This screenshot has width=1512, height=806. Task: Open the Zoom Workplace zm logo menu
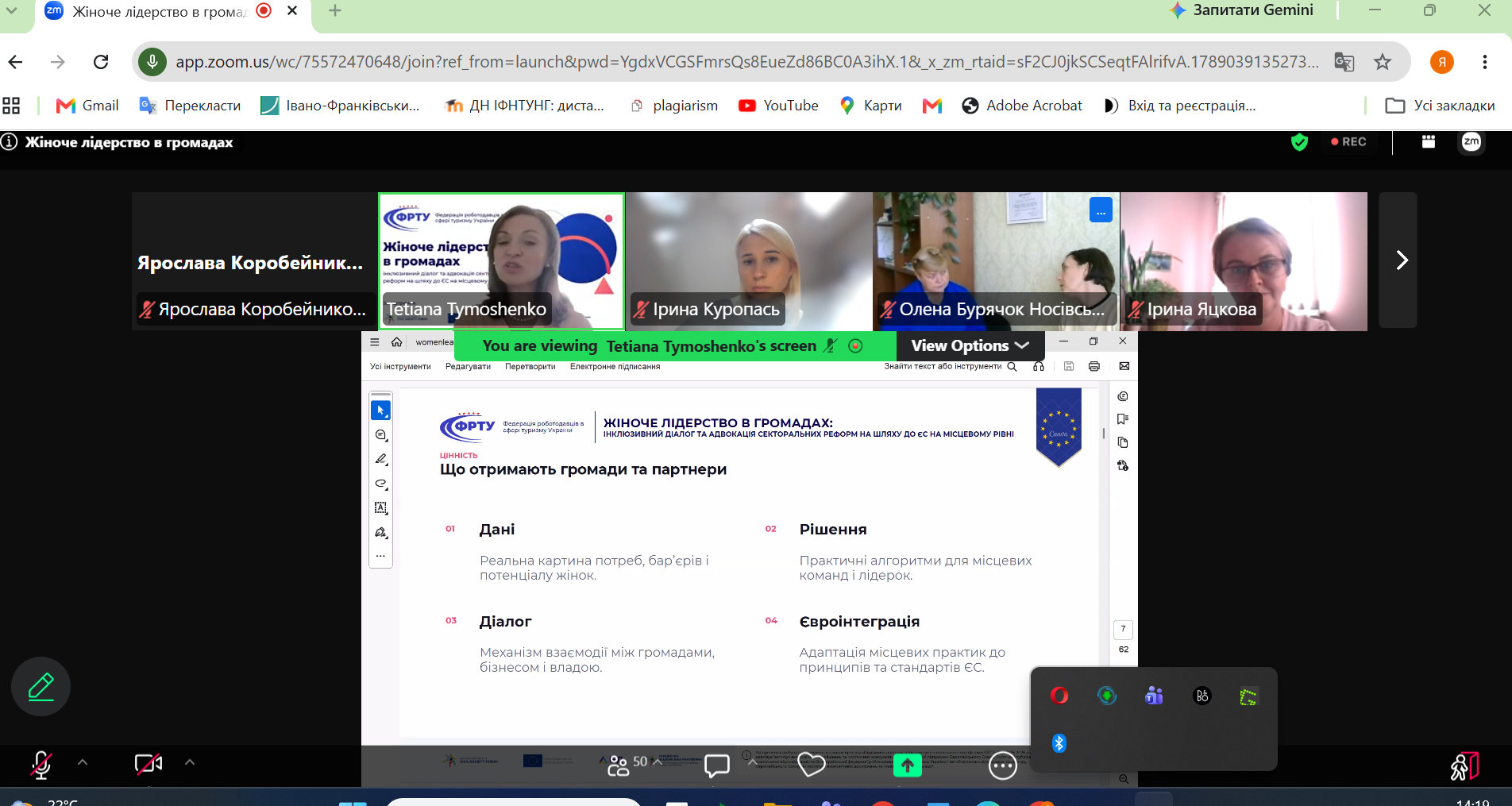click(1471, 142)
